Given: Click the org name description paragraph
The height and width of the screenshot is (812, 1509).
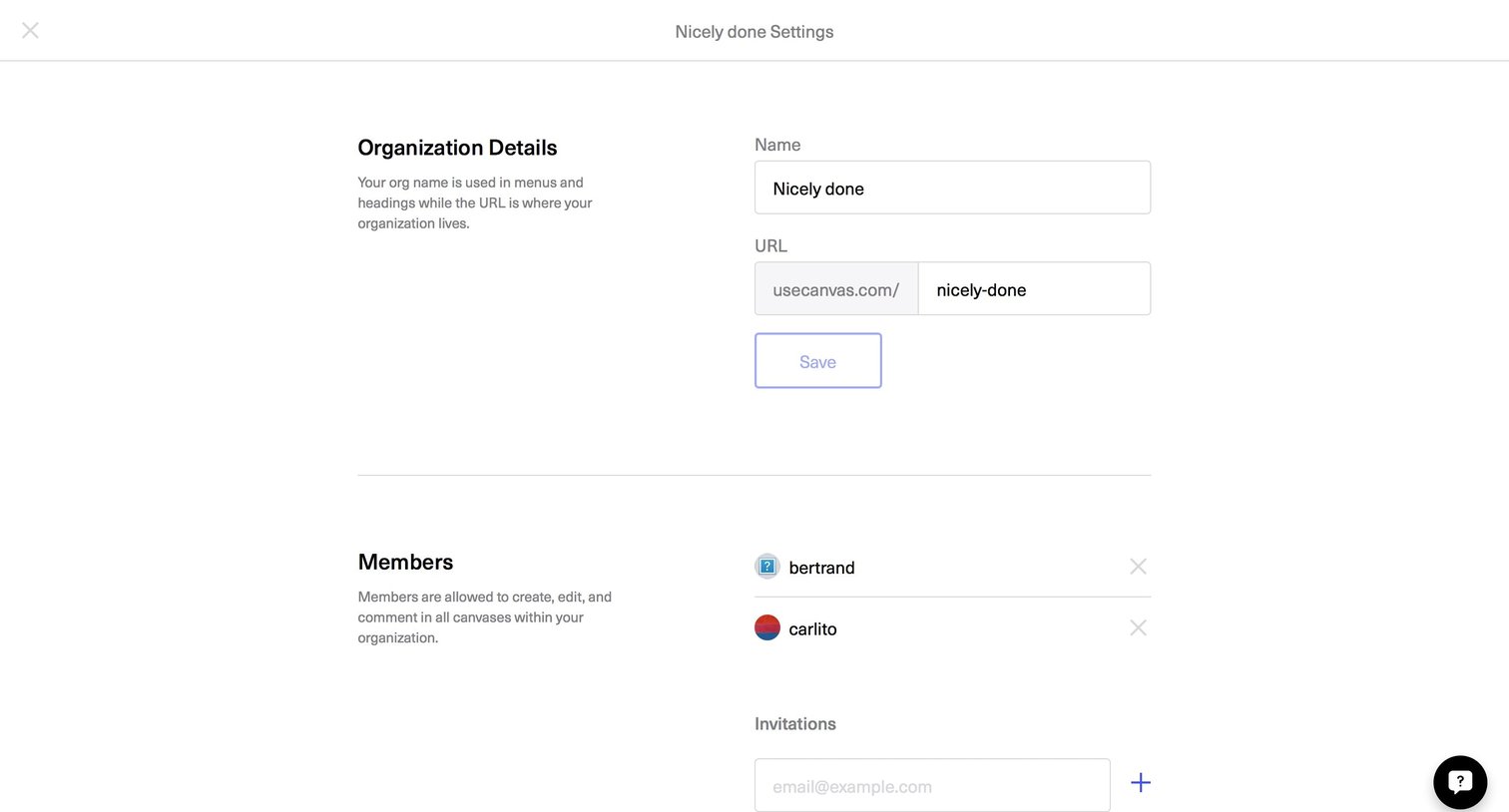Looking at the screenshot, I should pyautogui.click(x=475, y=203).
